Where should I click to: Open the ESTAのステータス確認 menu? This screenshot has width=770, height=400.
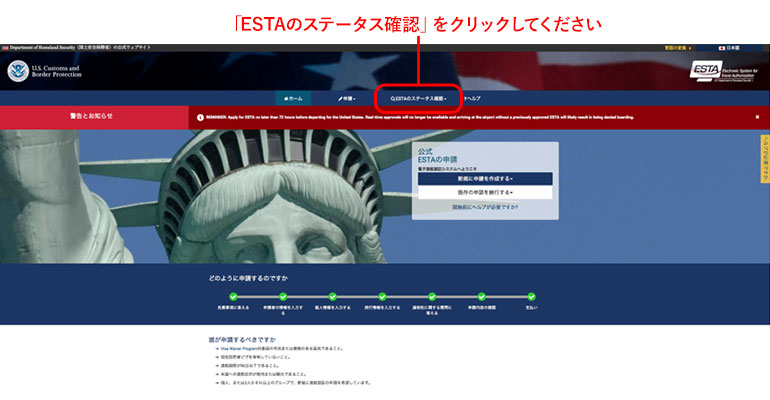point(418,99)
